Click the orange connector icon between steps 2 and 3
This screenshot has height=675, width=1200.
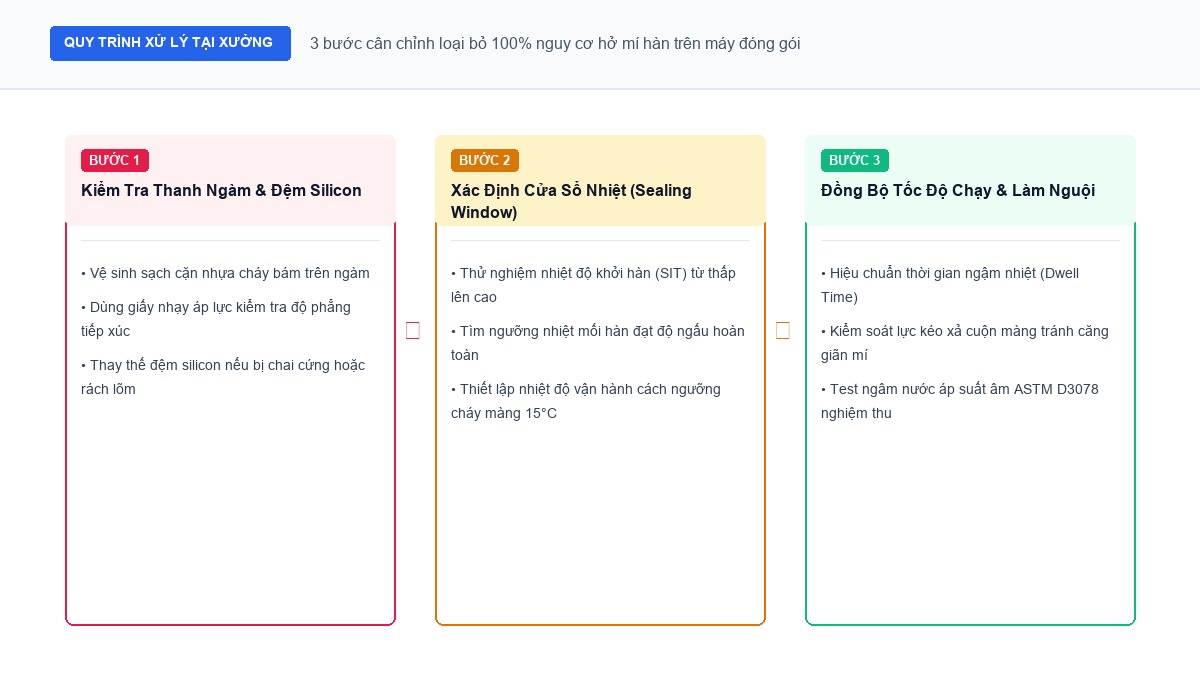[x=783, y=331]
